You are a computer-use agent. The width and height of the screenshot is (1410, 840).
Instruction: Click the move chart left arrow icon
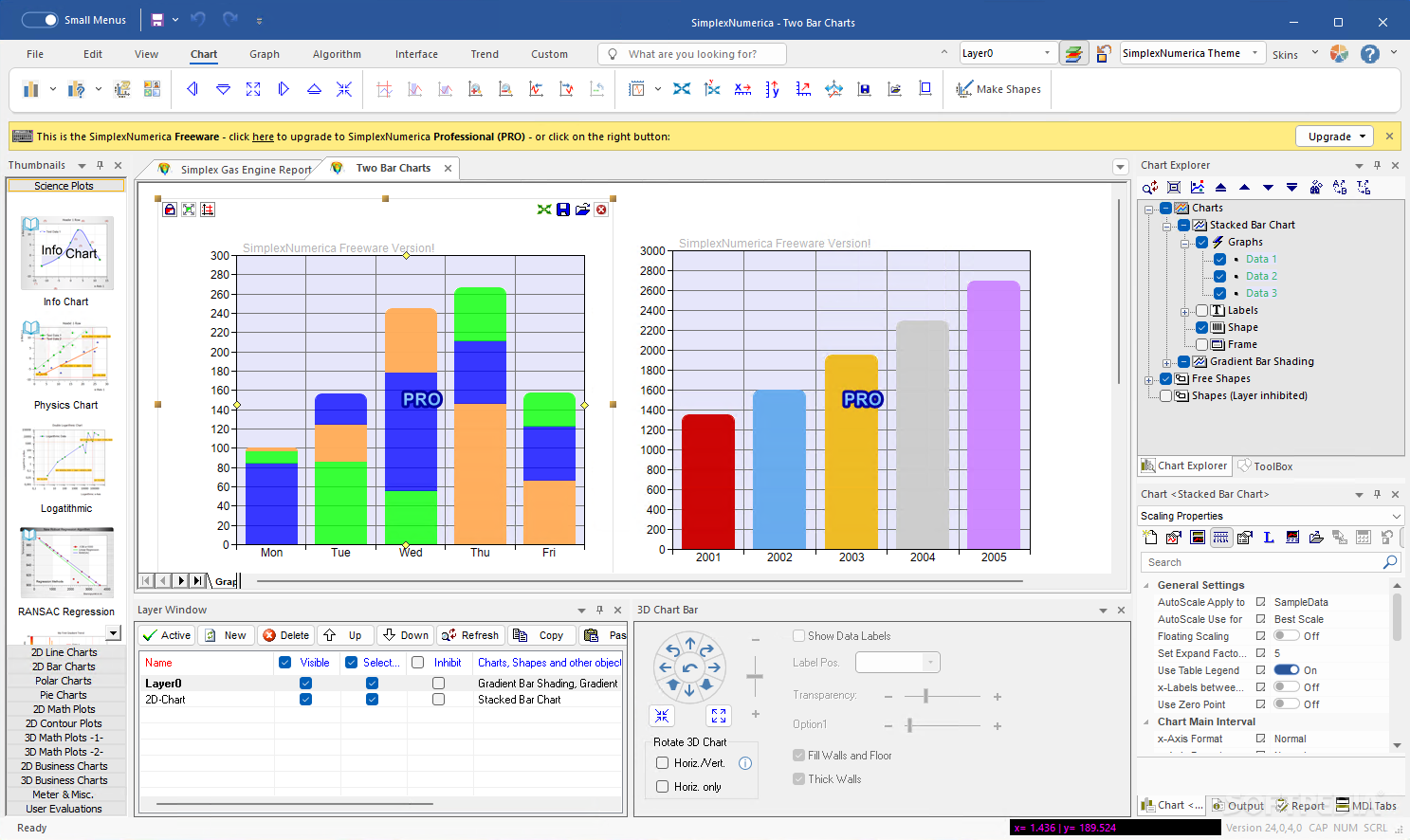192,89
